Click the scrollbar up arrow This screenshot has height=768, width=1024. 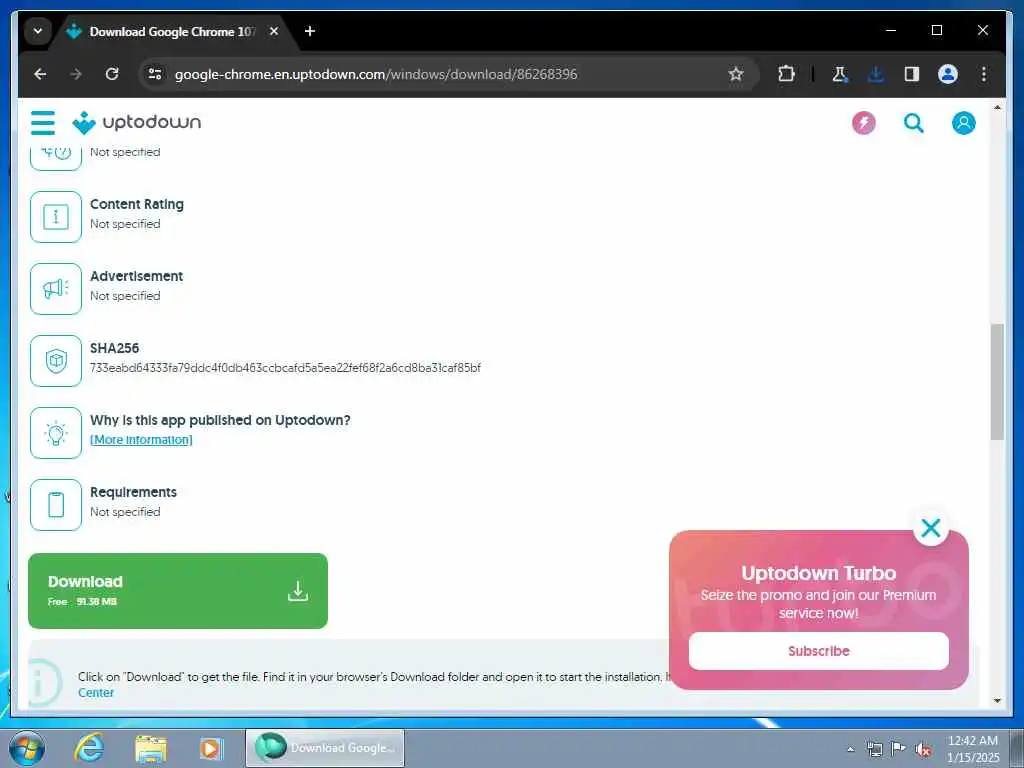click(x=997, y=106)
